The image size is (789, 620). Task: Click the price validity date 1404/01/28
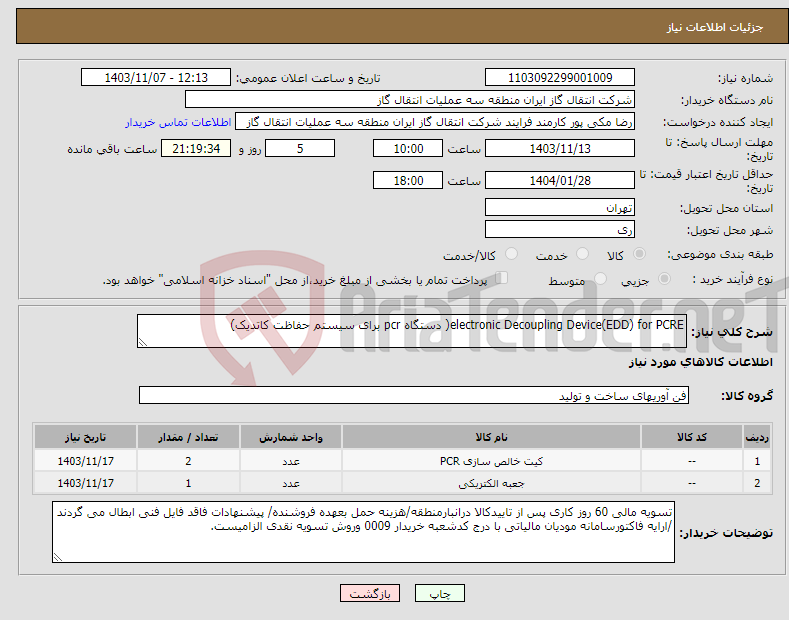tap(560, 180)
